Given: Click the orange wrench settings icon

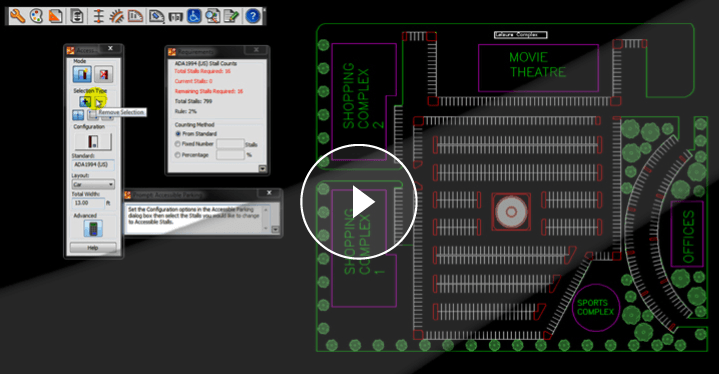Looking at the screenshot, I should [x=17, y=16].
